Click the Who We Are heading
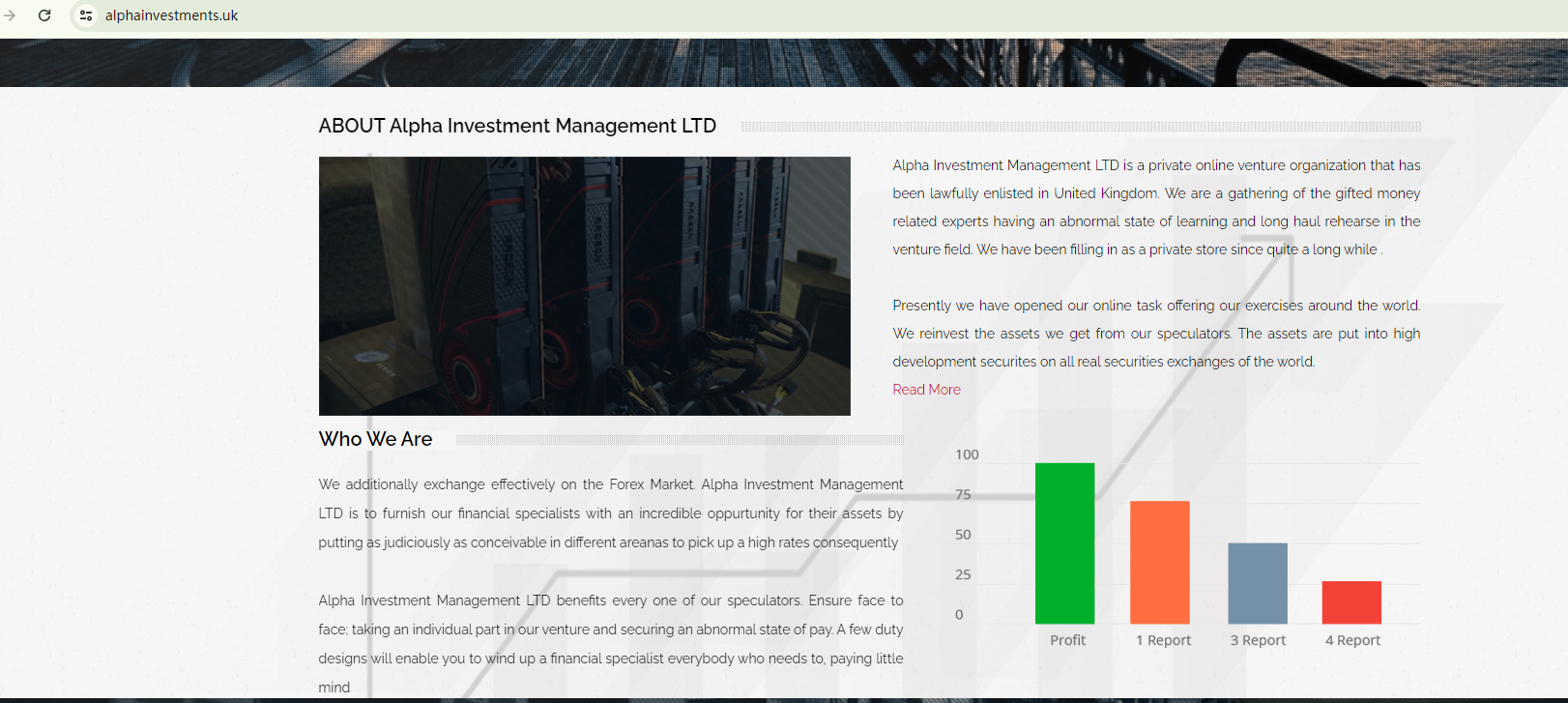 point(375,439)
